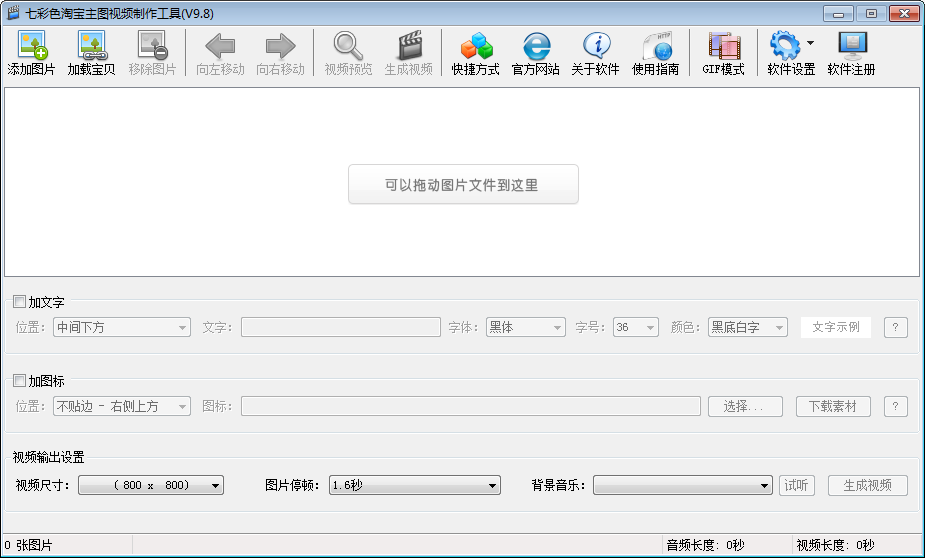Expand the arrow beside 软件设置 gear
This screenshot has height=558, width=925.
(811, 42)
